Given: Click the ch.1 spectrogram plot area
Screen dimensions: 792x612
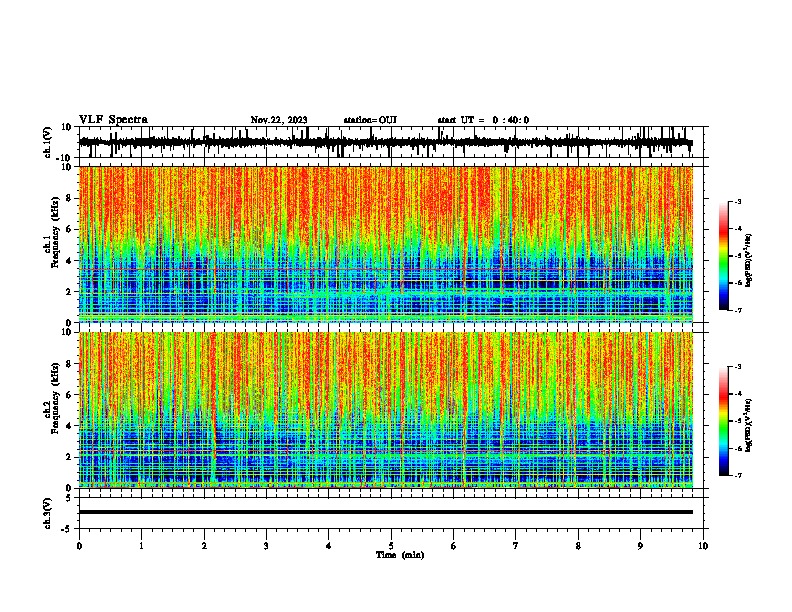Looking at the screenshot, I should (386, 244).
